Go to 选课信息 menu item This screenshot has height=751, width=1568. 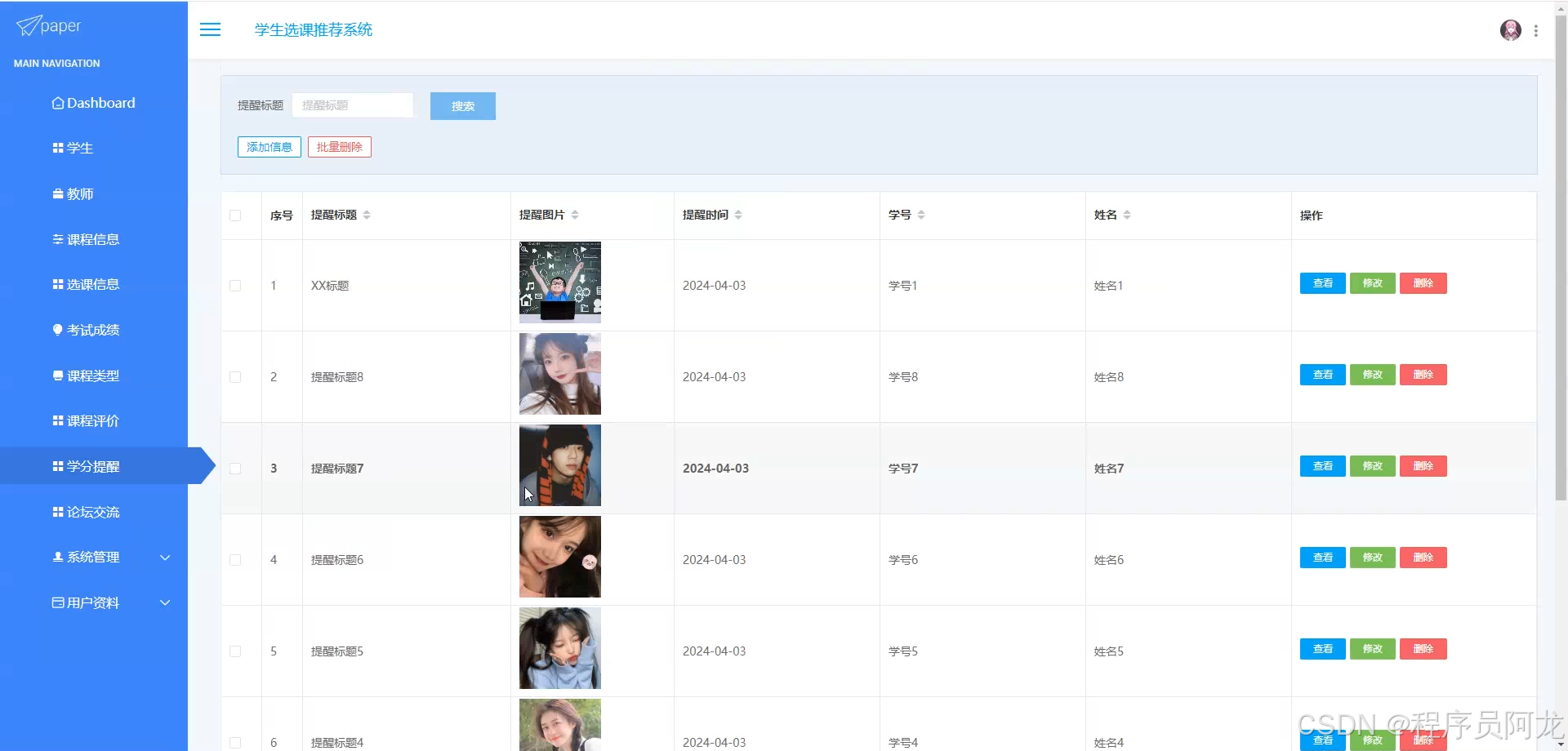pyautogui.click(x=94, y=284)
